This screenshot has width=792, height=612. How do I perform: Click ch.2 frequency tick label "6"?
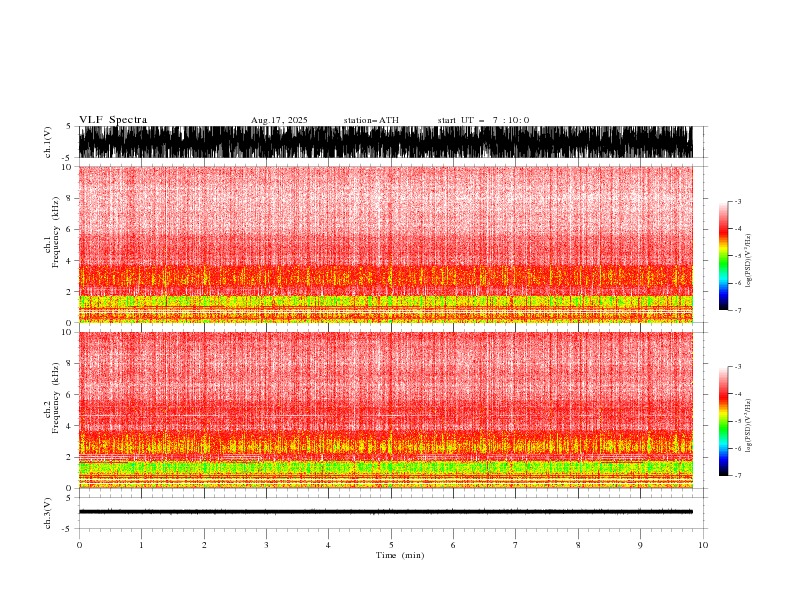coord(69,395)
